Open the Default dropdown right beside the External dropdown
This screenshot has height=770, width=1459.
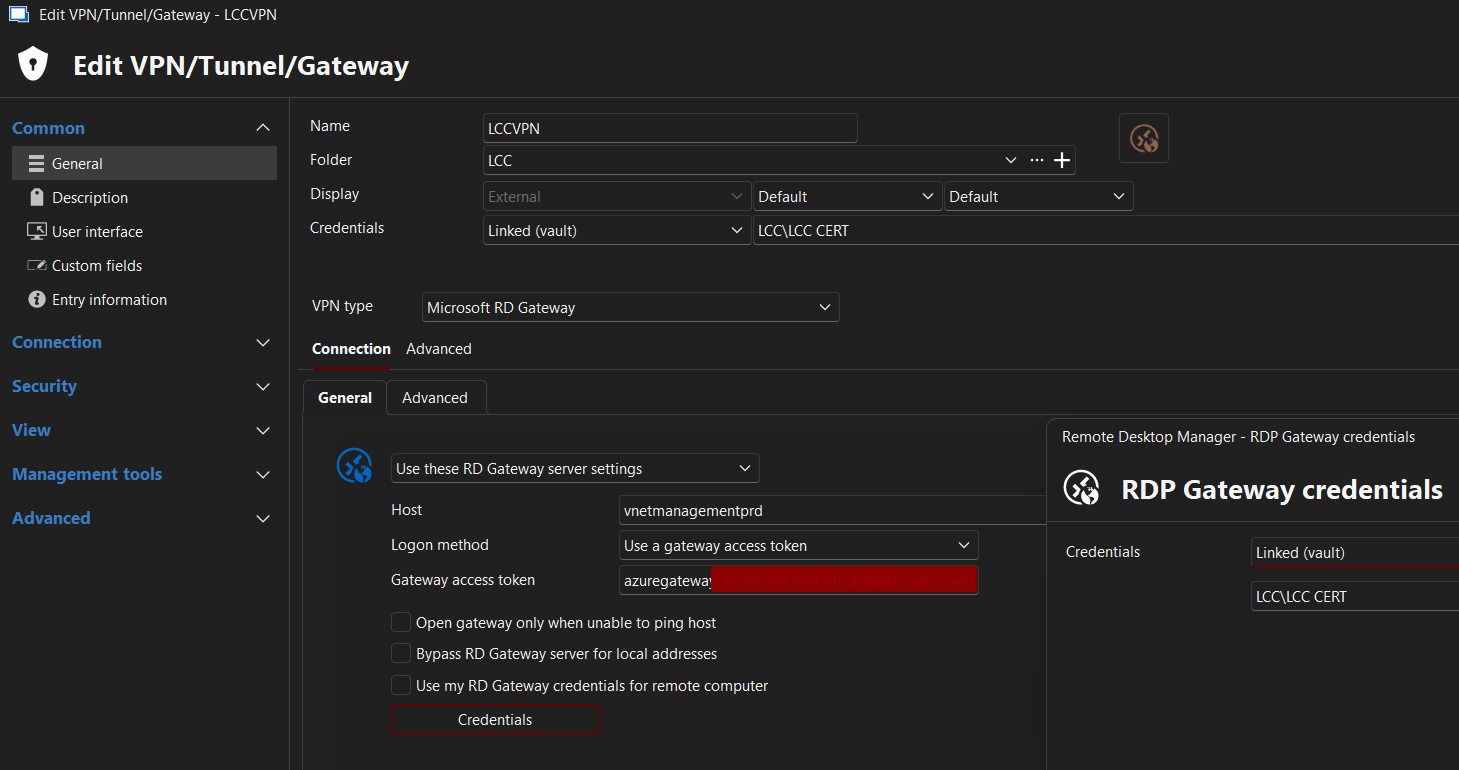tap(847, 197)
